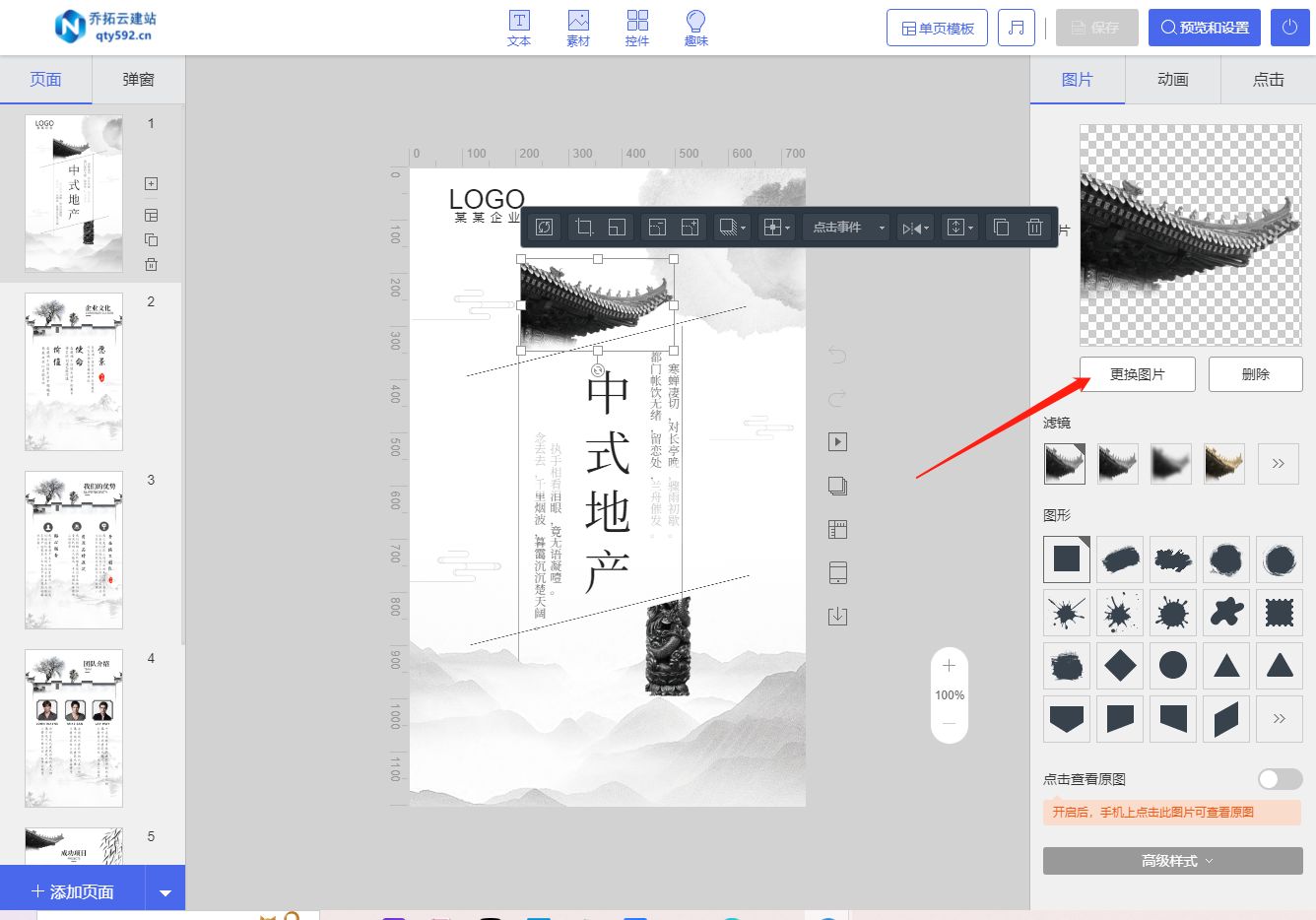Click the play preview icon beside canvas
1316x920 pixels.
tap(837, 441)
